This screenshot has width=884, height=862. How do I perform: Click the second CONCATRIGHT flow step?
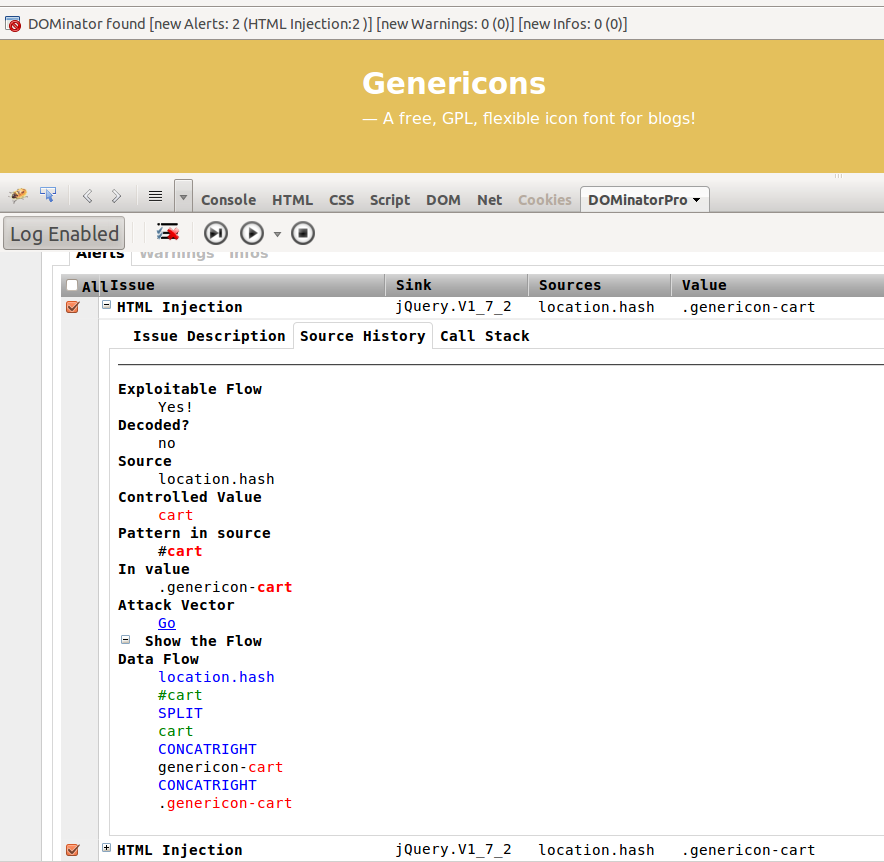click(x=207, y=785)
